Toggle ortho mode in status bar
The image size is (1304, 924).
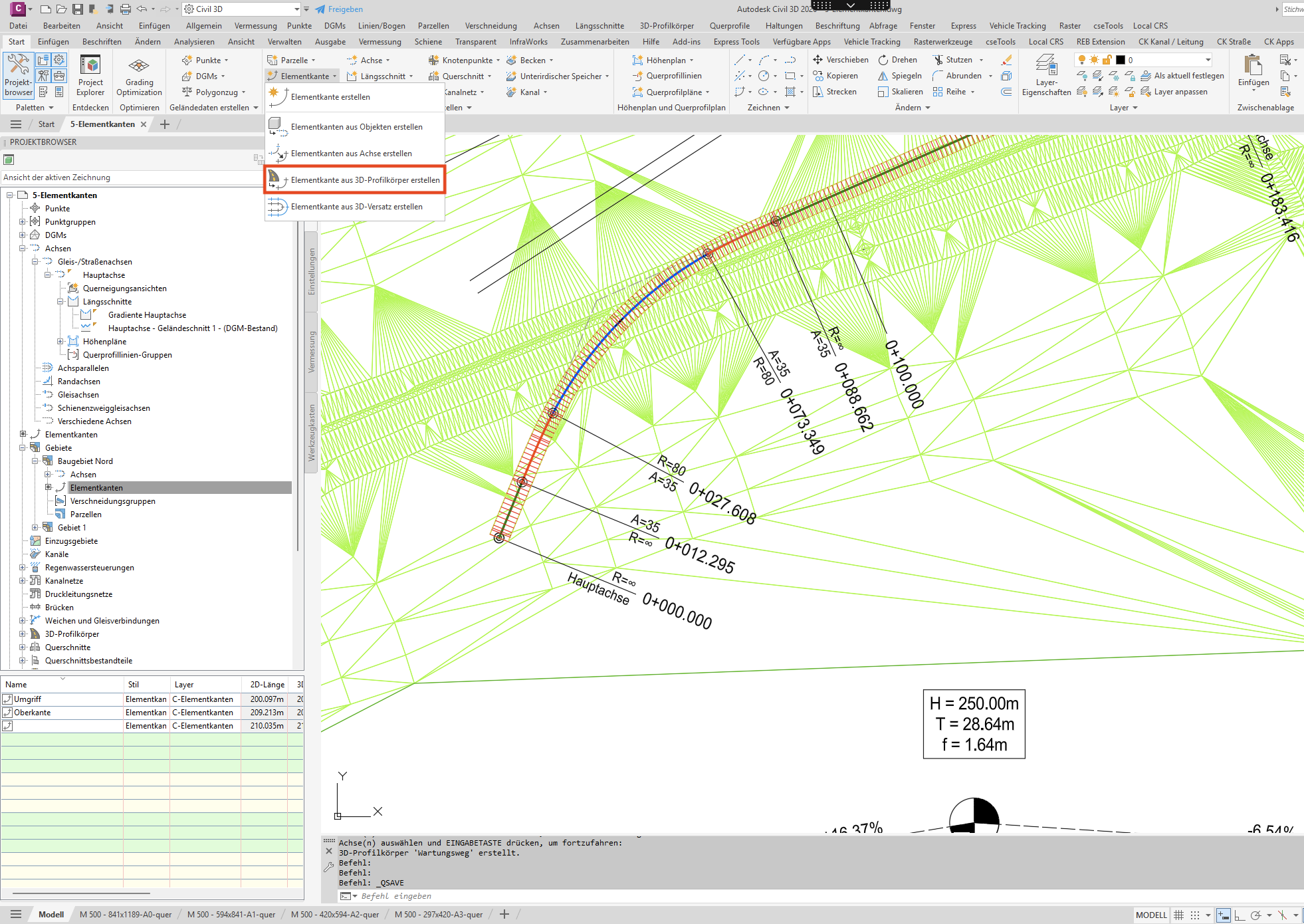1240,915
